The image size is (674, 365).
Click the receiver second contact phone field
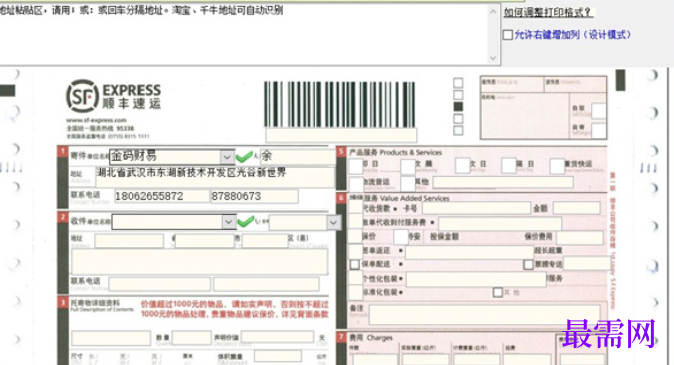[x=267, y=284]
